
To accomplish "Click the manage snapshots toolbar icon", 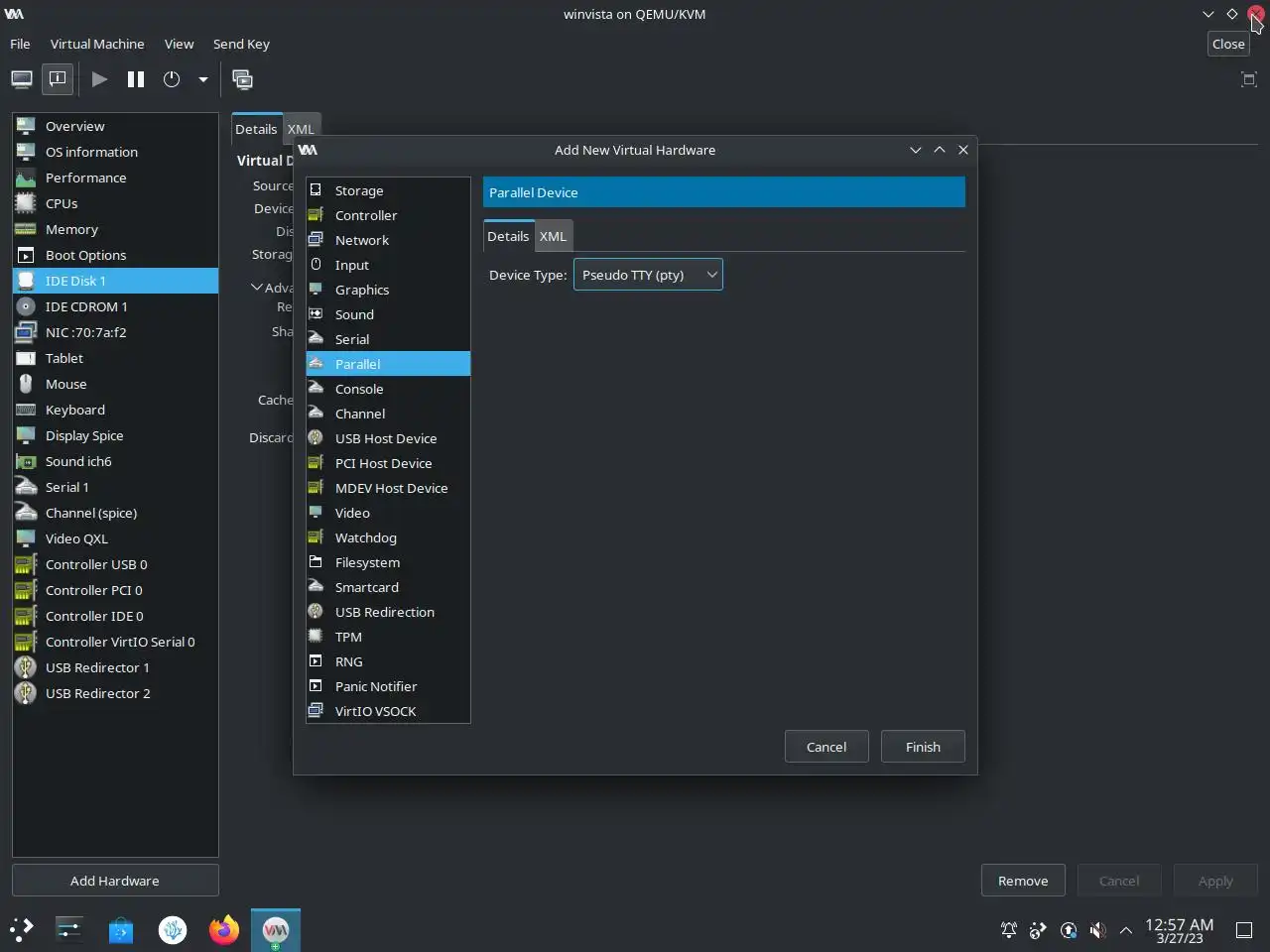I will click(242, 79).
